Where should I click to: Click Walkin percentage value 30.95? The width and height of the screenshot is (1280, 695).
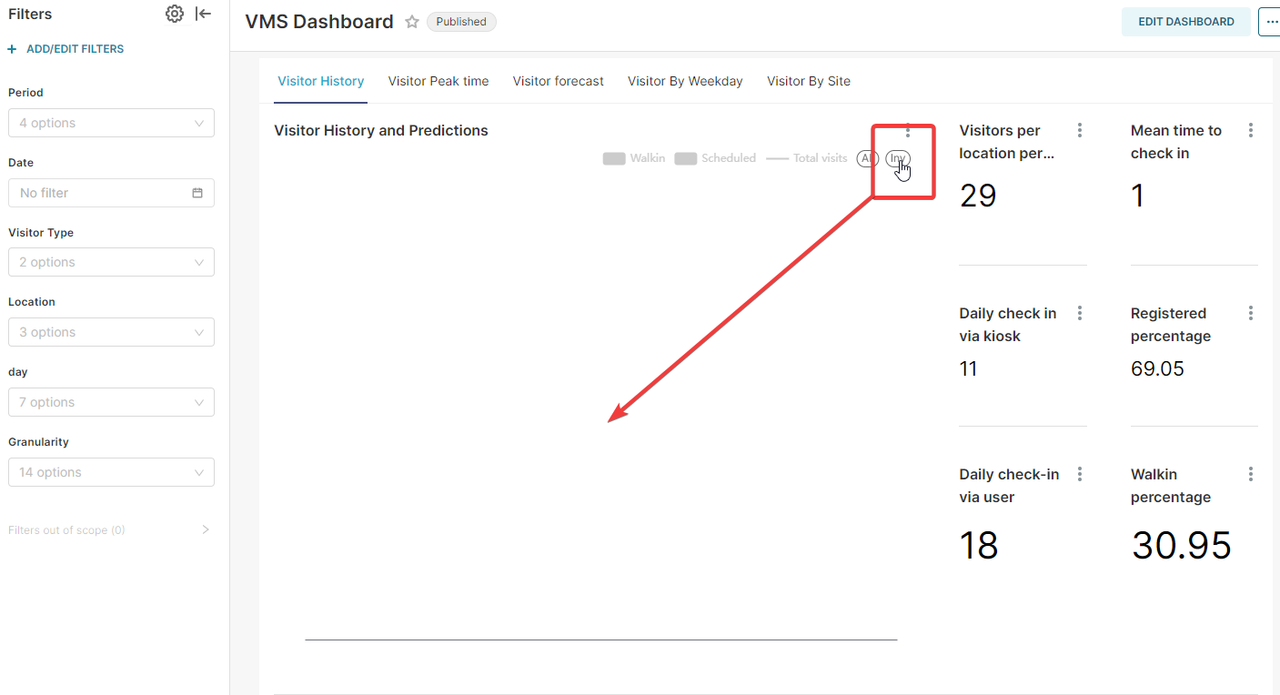[x=1182, y=545]
